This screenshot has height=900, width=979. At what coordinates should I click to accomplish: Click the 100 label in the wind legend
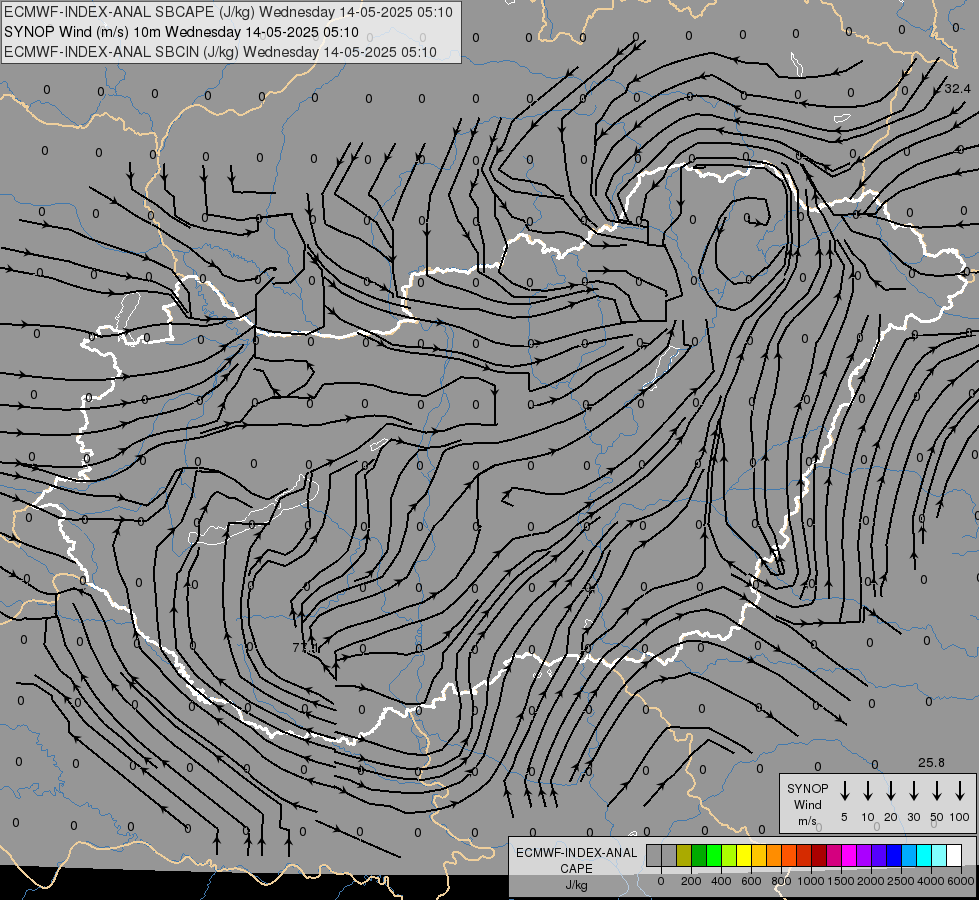tap(960, 817)
